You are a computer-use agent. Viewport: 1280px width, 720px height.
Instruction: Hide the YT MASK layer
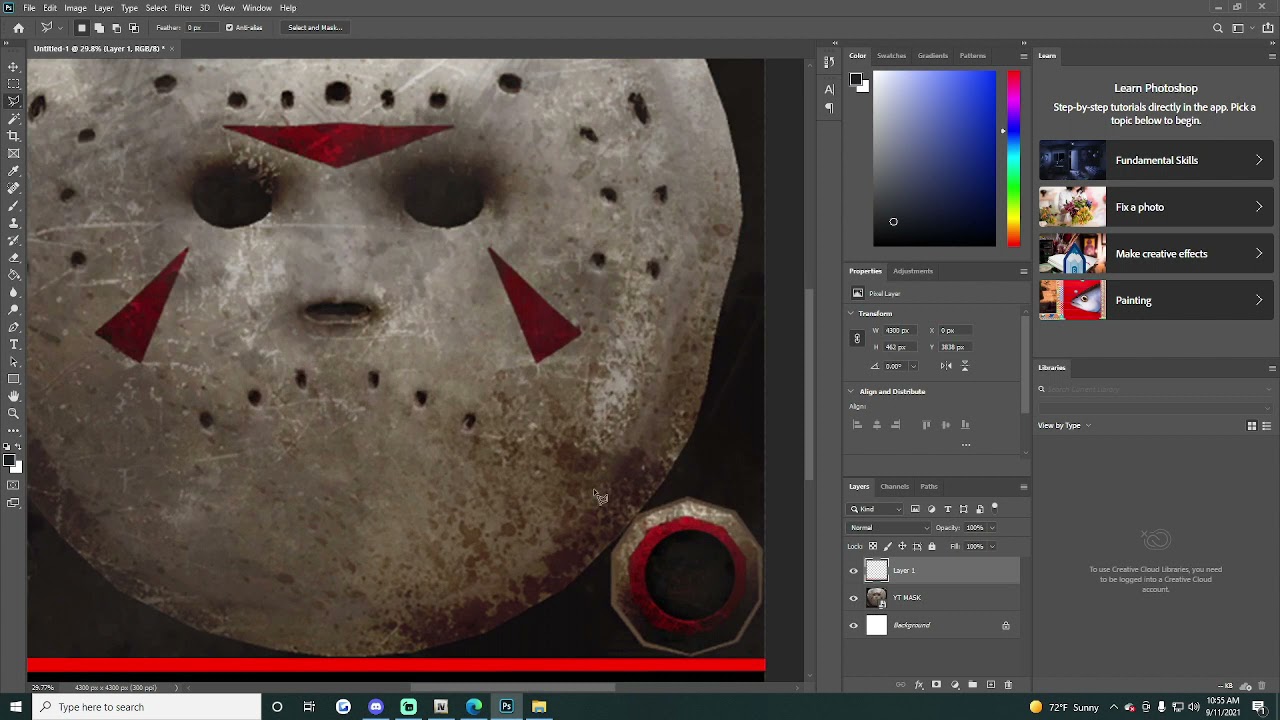[854, 598]
